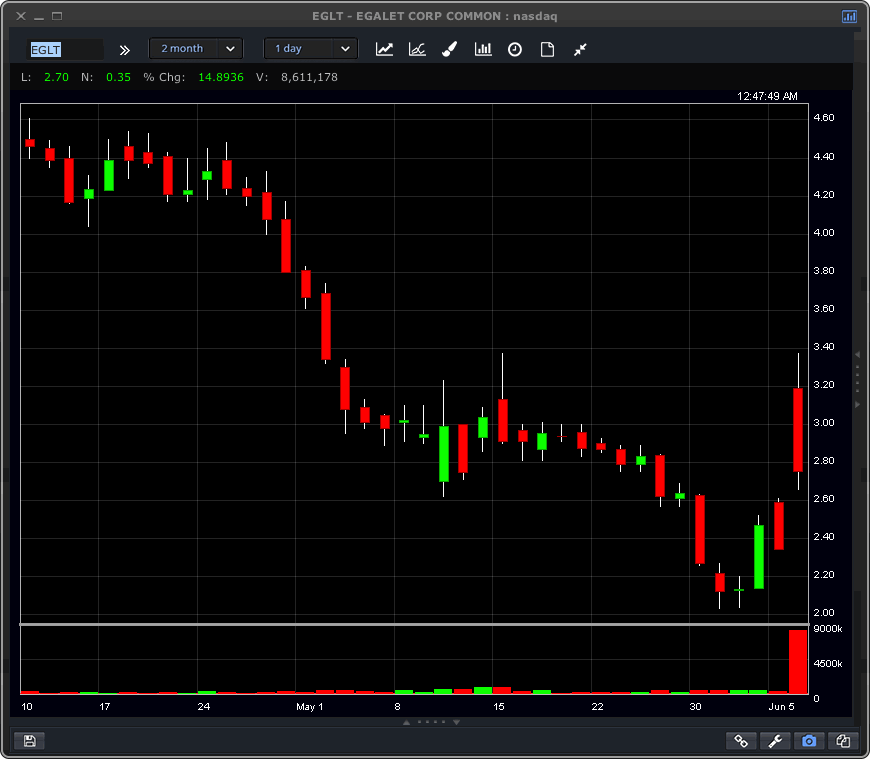This screenshot has width=870, height=759.
Task: Click the line chart style icon
Action: [384, 49]
